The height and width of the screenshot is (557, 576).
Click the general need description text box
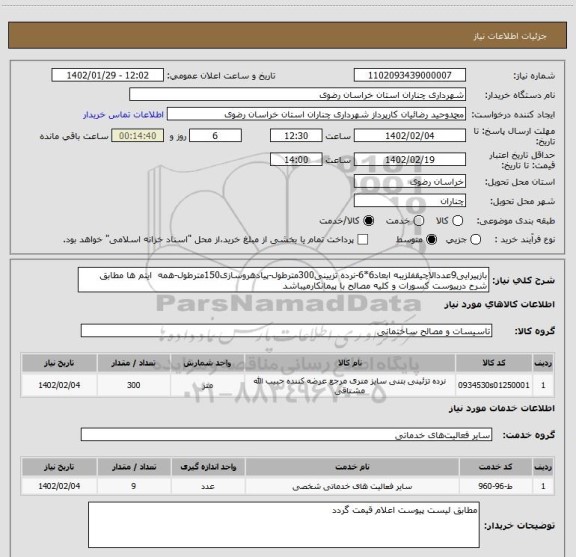[x=284, y=280]
